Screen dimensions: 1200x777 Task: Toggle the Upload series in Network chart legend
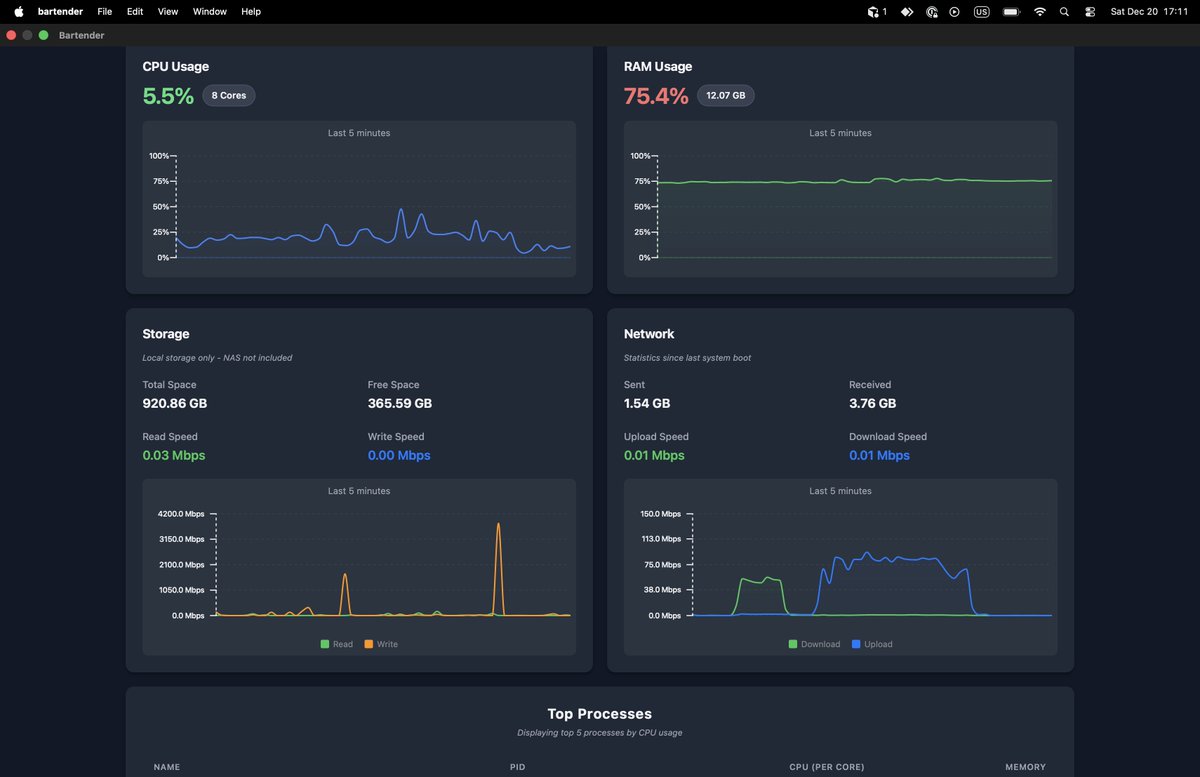pyautogui.click(x=872, y=644)
